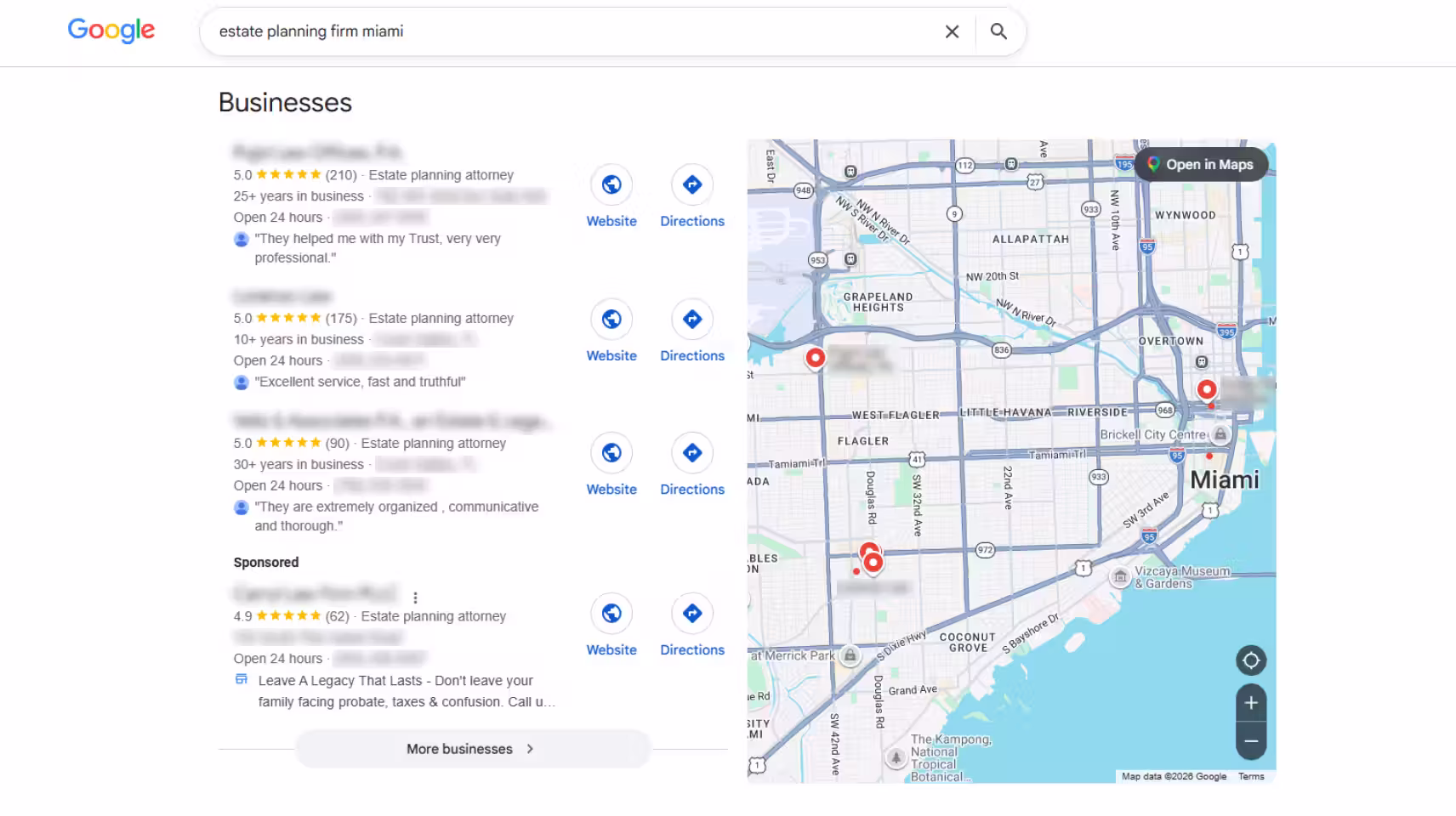The width and height of the screenshot is (1456, 816).
Task: Click the review "They are extremely organized"
Action: 396,516
